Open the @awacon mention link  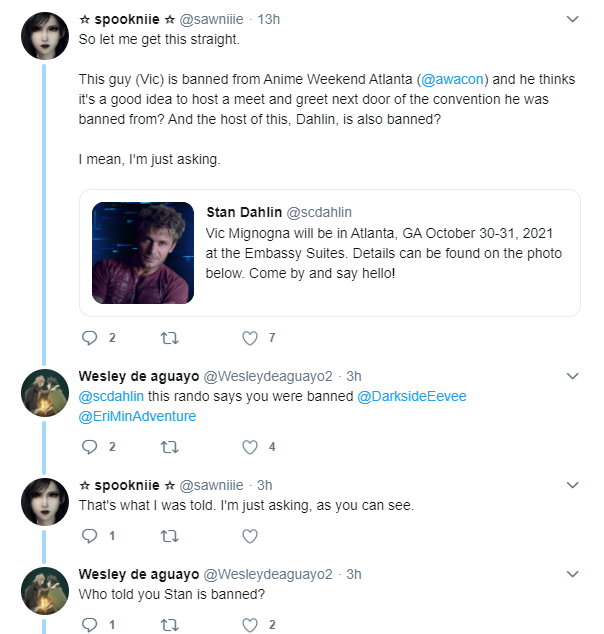452,79
